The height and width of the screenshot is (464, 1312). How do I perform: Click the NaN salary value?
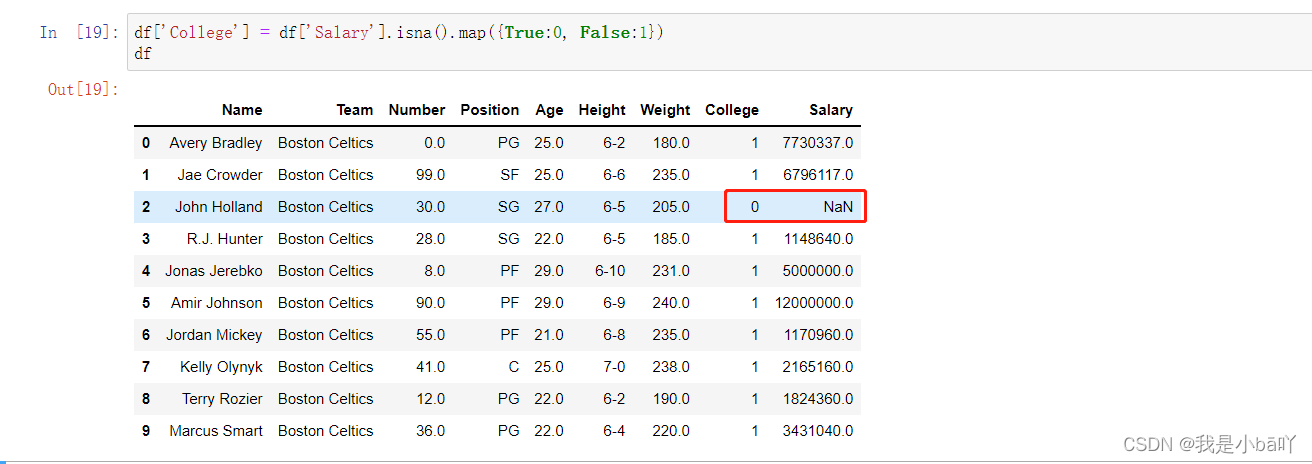(838, 207)
